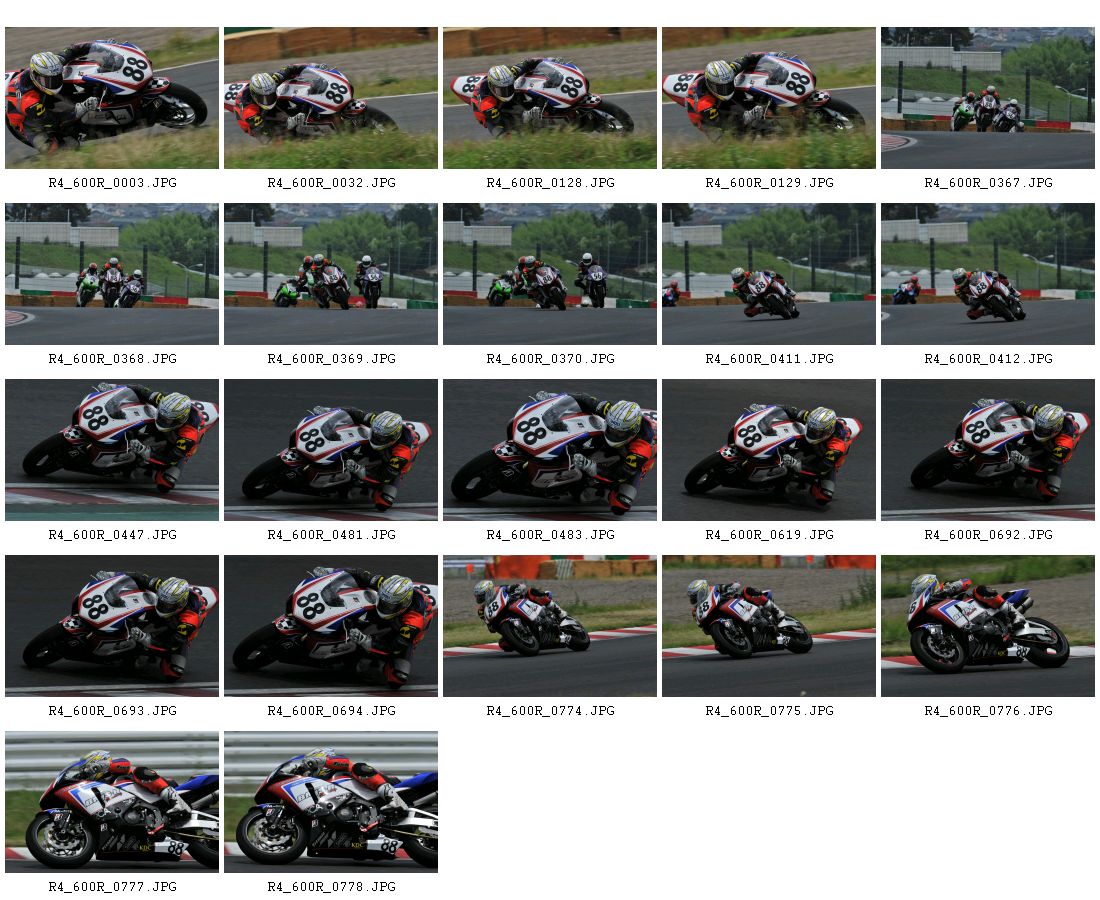This screenshot has height=900, width=1100.
Task: Open the R4_600R_0367.JPG group photo
Action: (x=987, y=98)
